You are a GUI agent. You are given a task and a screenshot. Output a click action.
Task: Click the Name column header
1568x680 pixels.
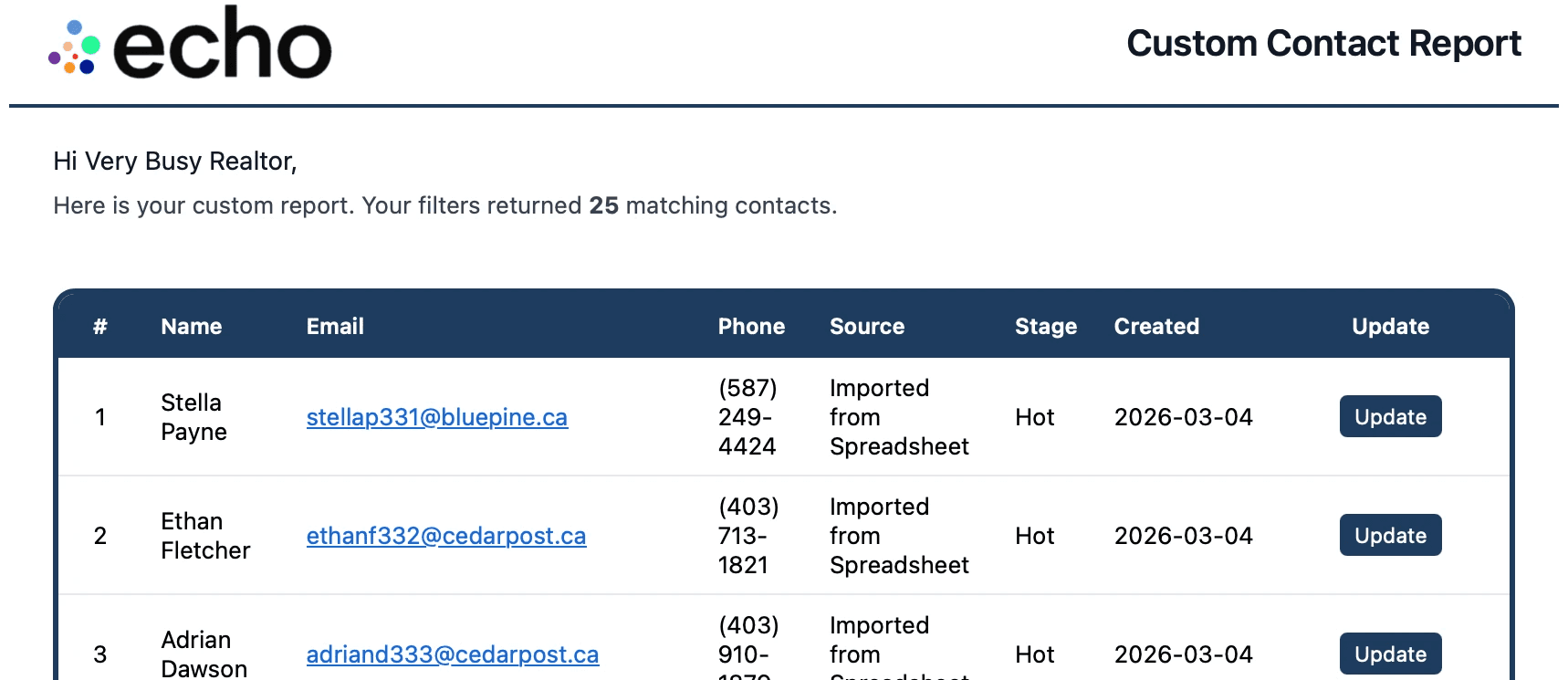coord(192,326)
